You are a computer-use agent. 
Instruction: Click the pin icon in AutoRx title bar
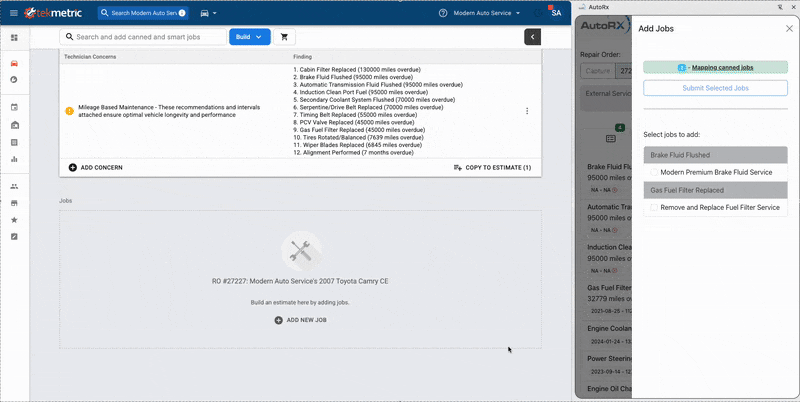pyautogui.click(x=780, y=7)
